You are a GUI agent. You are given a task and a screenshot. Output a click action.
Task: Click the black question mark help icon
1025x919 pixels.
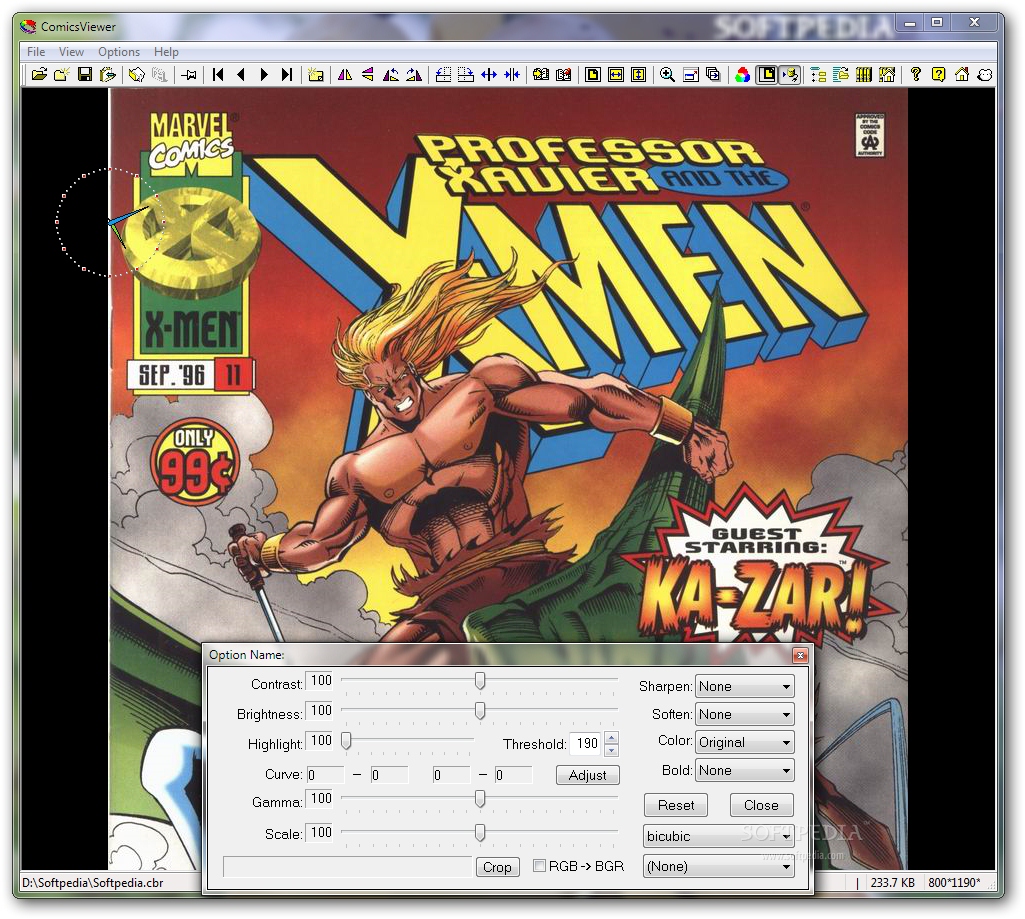[x=916, y=75]
